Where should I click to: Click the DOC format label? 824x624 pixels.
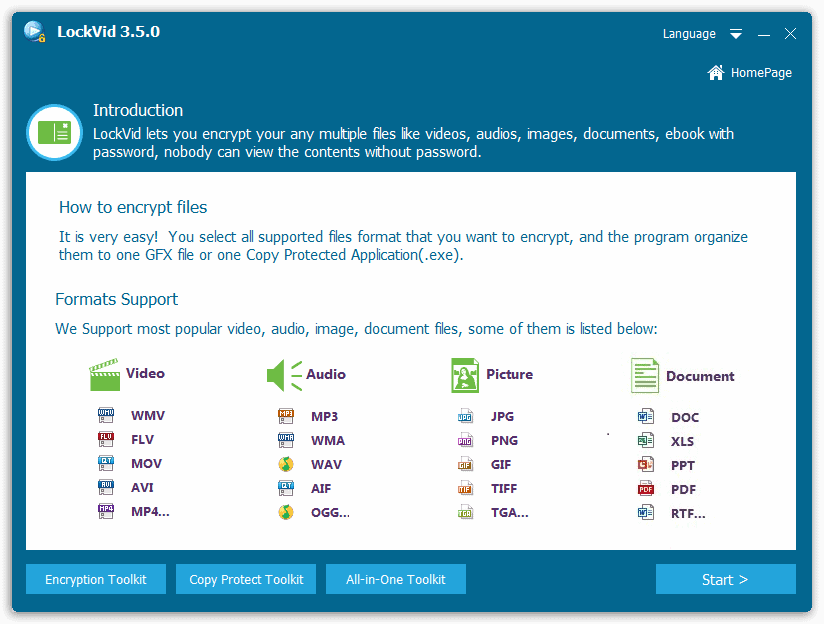coord(685,418)
